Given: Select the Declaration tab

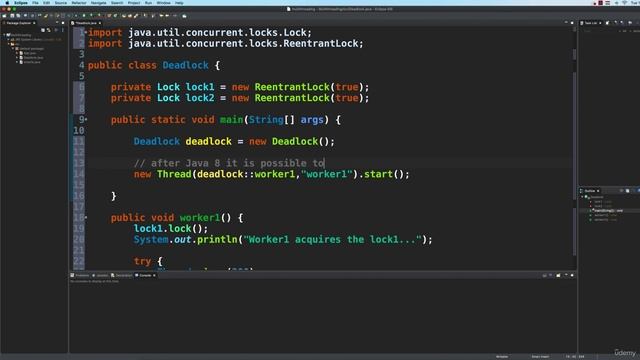Looking at the screenshot, I should click(x=122, y=275).
